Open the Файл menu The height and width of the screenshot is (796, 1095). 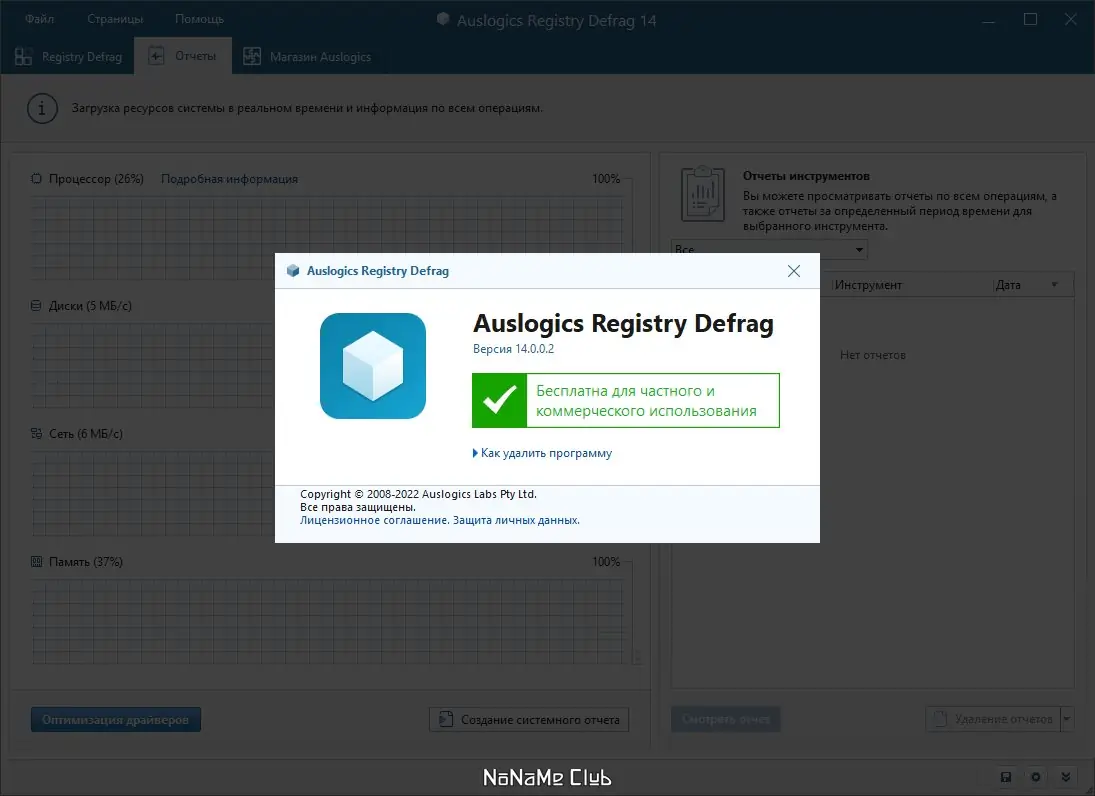40,19
